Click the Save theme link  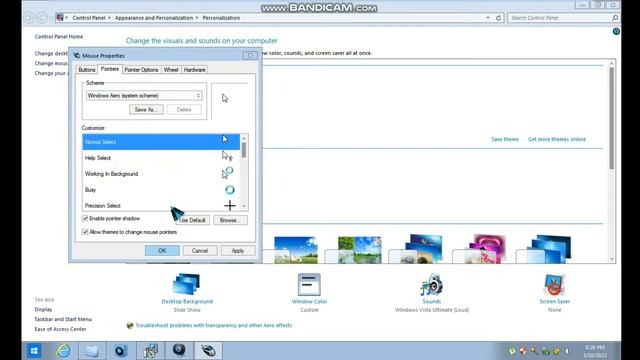[505, 139]
